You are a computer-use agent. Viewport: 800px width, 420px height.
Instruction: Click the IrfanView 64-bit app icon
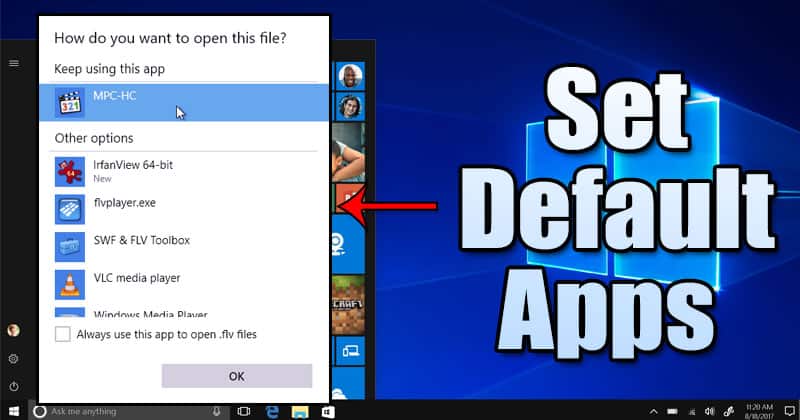pyautogui.click(x=70, y=171)
